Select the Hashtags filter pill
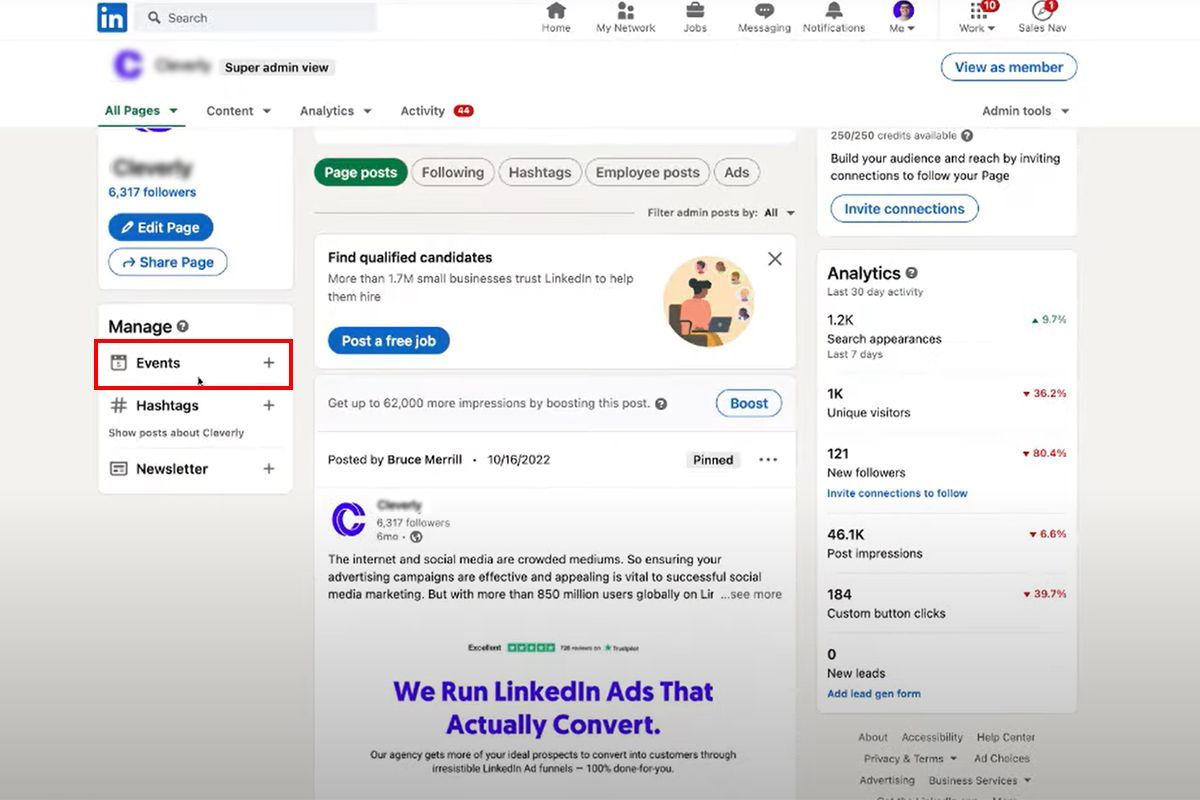This screenshot has height=800, width=1200. [x=540, y=172]
